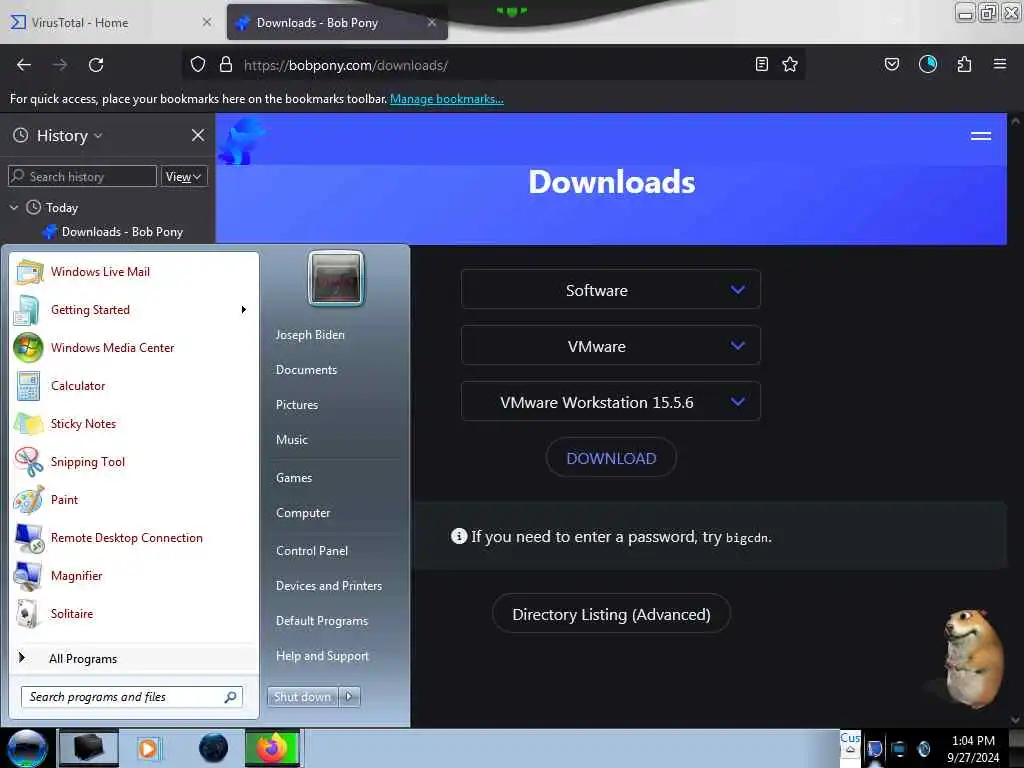This screenshot has height=768, width=1024.
Task: Open the Firefox account icon
Action: coord(928,64)
